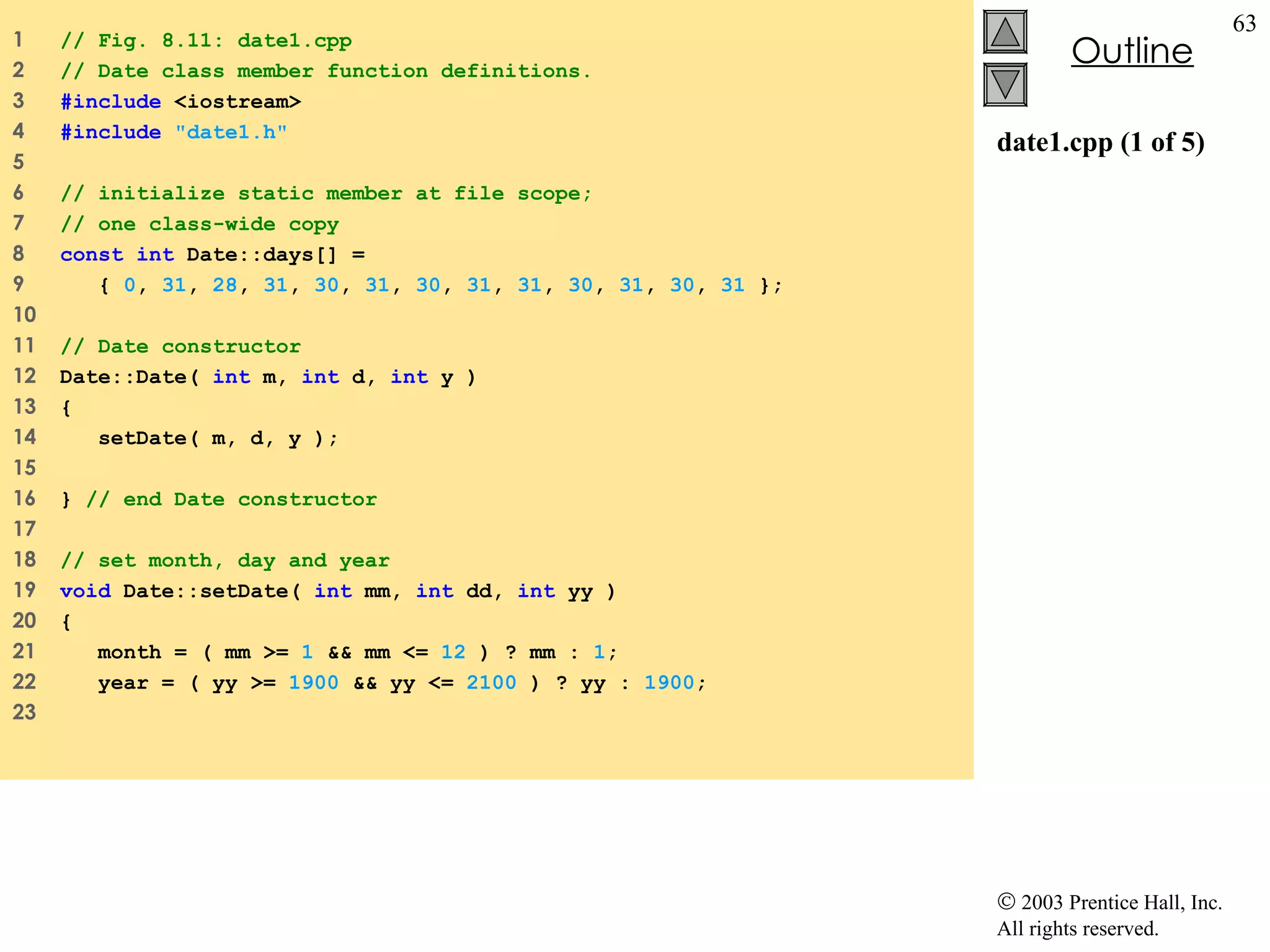Click line number 23

click(x=25, y=712)
